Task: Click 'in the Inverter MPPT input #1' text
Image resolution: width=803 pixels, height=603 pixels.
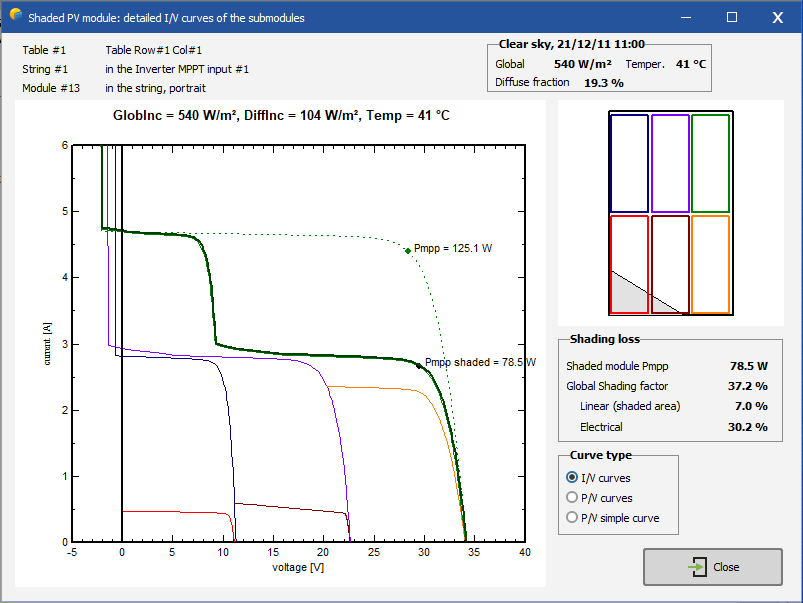Action: (177, 69)
